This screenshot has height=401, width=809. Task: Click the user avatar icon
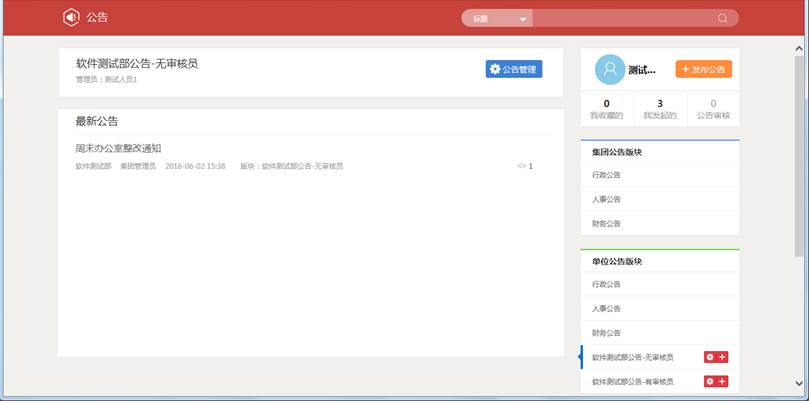(x=609, y=69)
